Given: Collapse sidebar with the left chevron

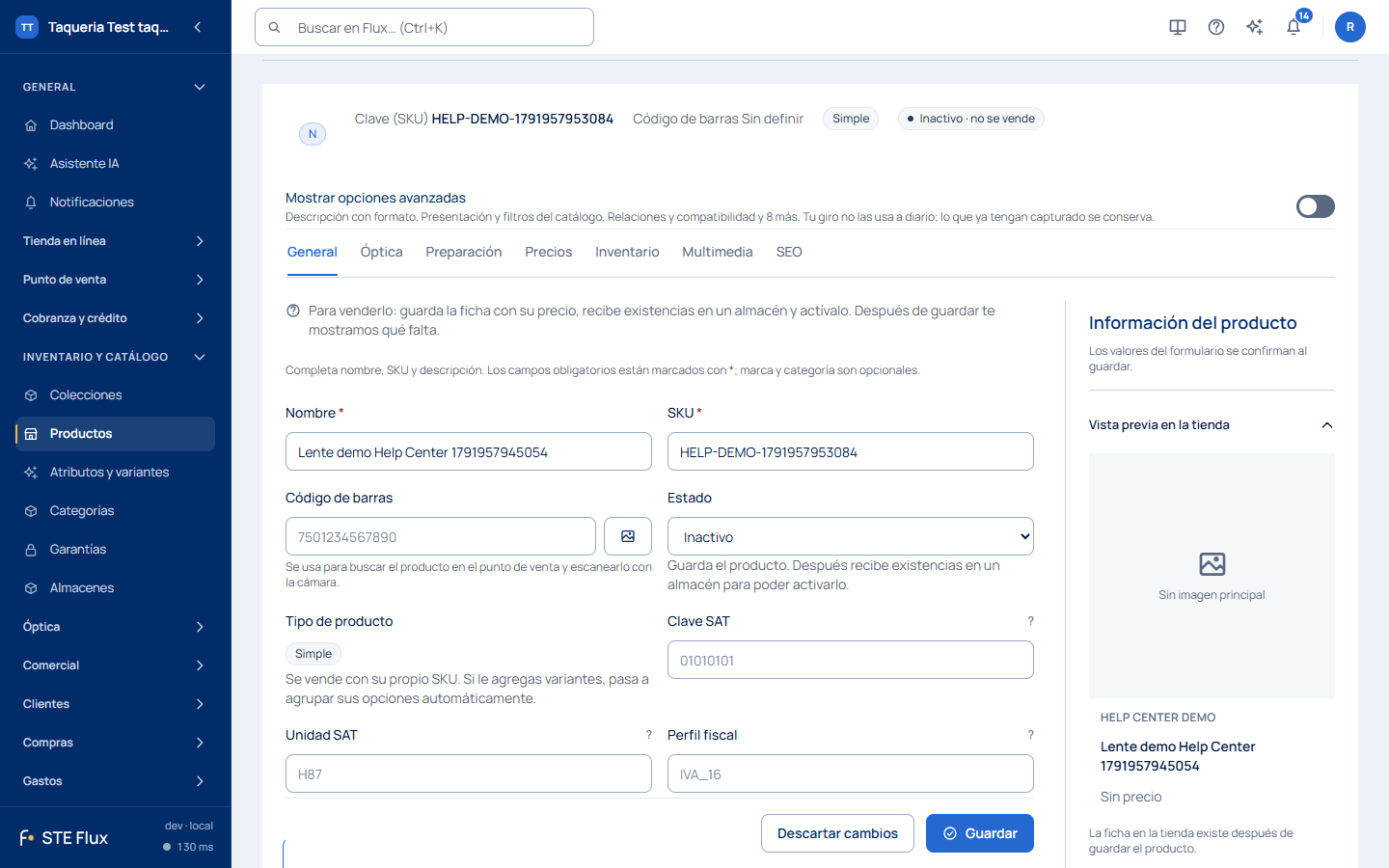Looking at the screenshot, I should [x=198, y=27].
